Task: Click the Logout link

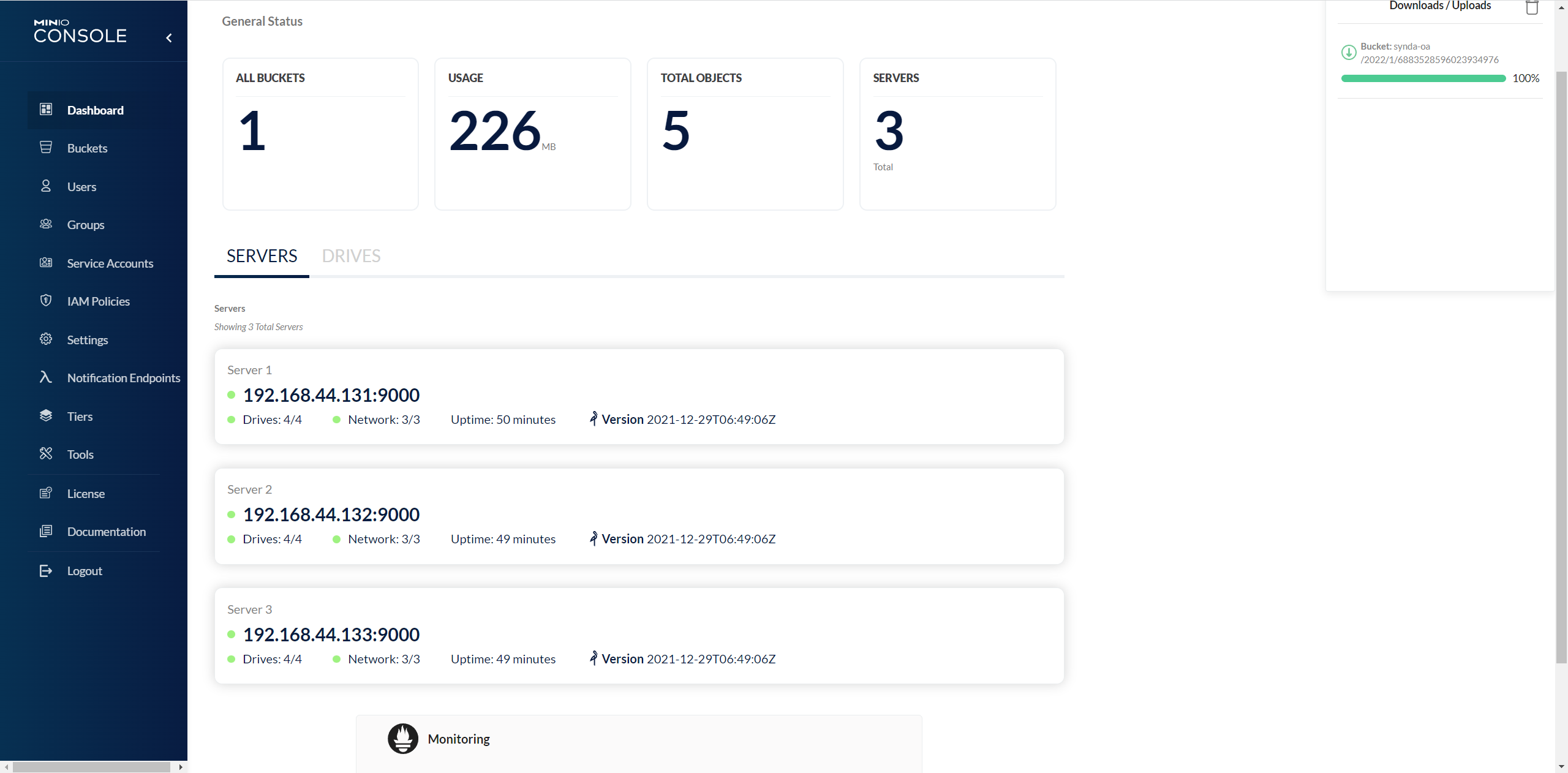Action: click(x=85, y=571)
